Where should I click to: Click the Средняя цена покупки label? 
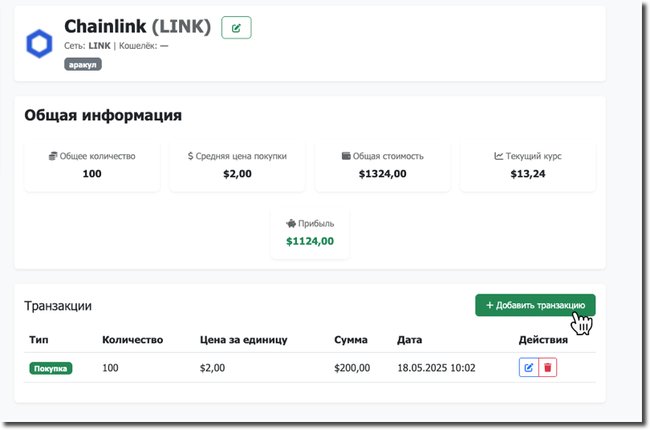click(x=241, y=156)
